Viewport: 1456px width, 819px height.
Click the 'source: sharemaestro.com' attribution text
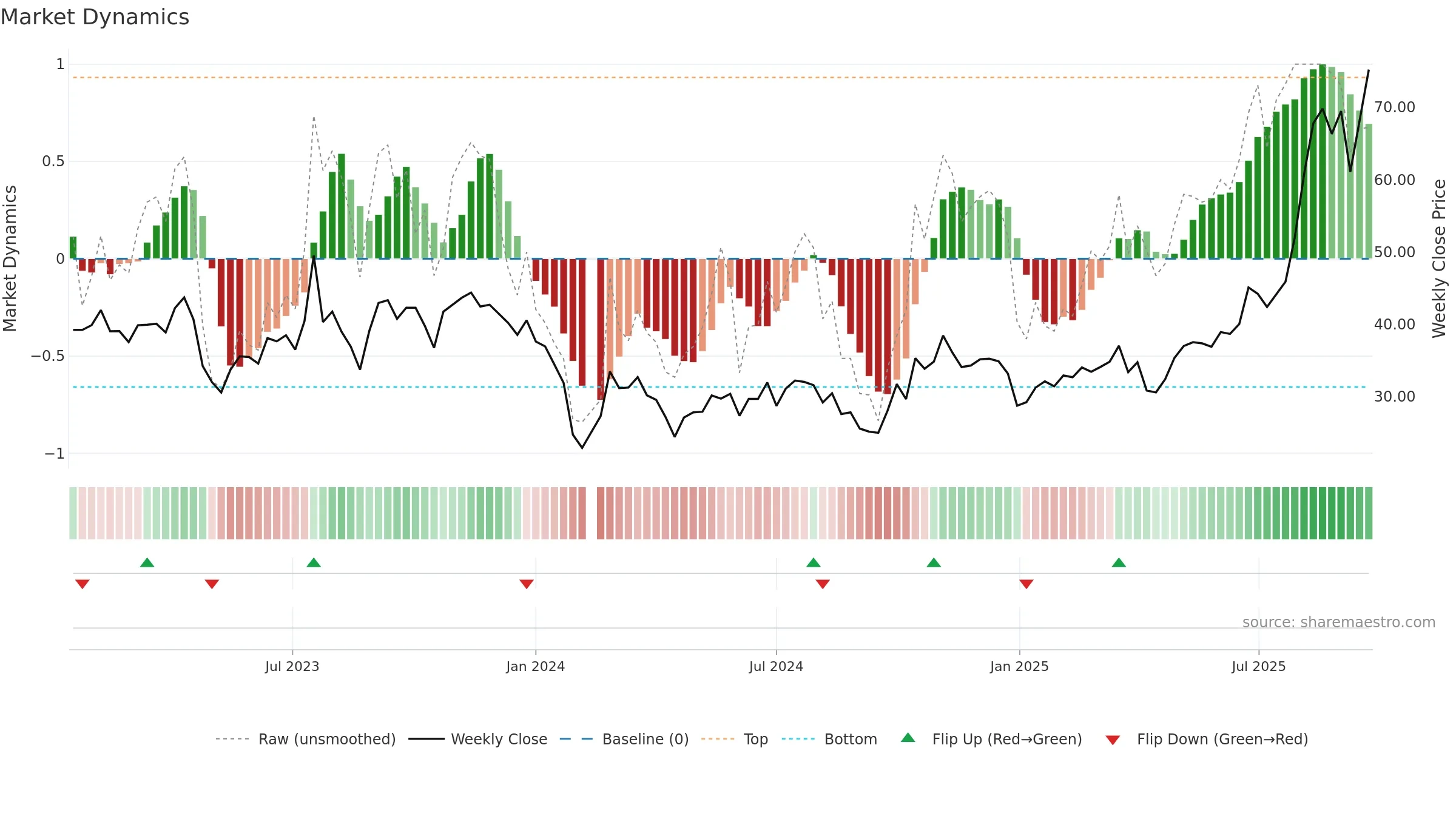[1339, 622]
